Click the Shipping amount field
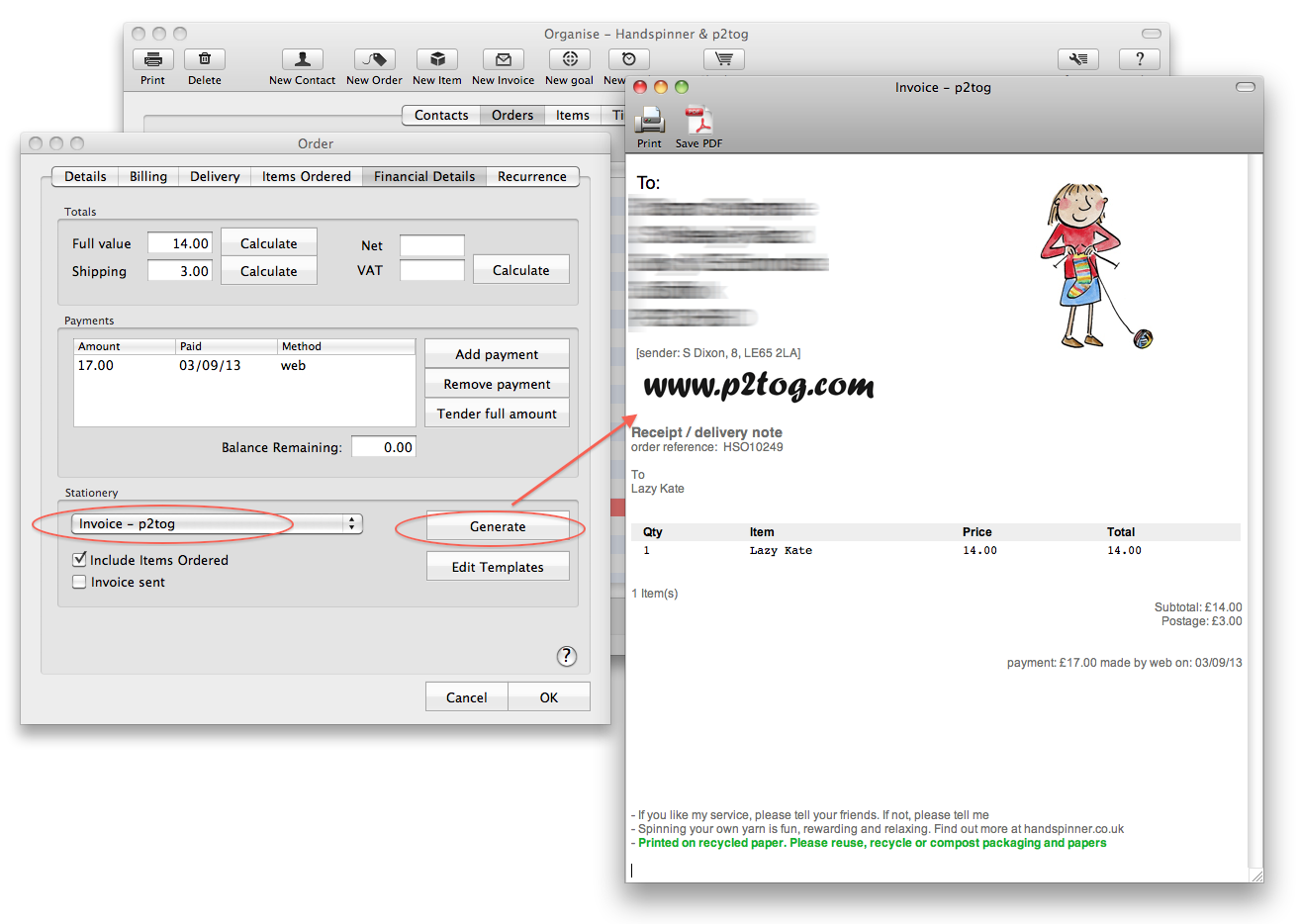The width and height of the screenshot is (1299, 924). tap(179, 270)
